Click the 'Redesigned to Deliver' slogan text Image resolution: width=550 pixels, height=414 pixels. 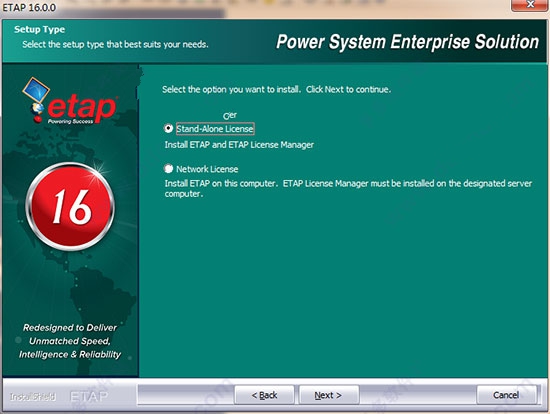pyautogui.click(x=70, y=327)
